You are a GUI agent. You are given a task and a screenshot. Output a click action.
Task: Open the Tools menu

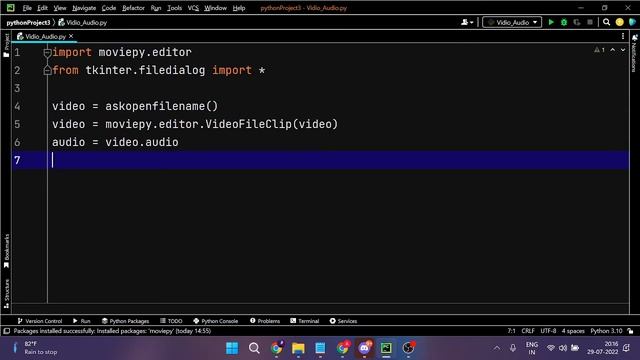coord(174,8)
